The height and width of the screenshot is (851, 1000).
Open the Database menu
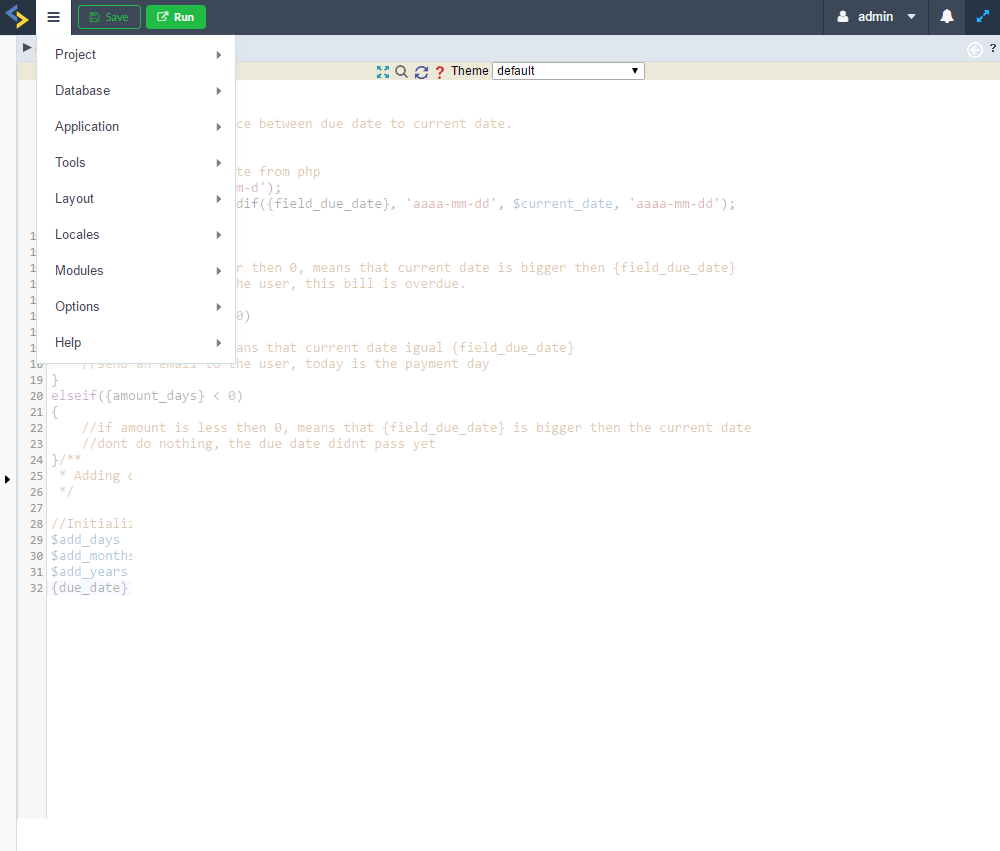[x=136, y=91]
